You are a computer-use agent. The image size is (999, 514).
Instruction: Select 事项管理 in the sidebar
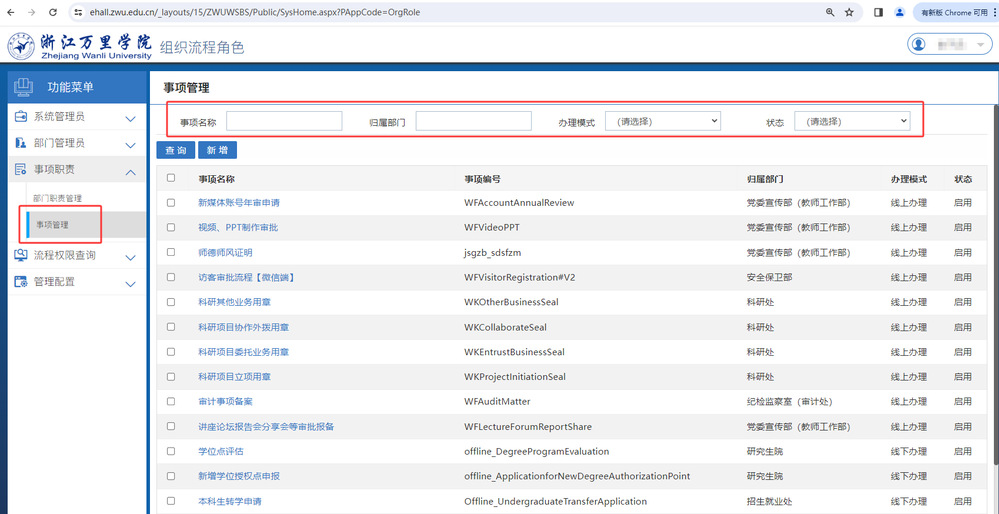point(53,225)
